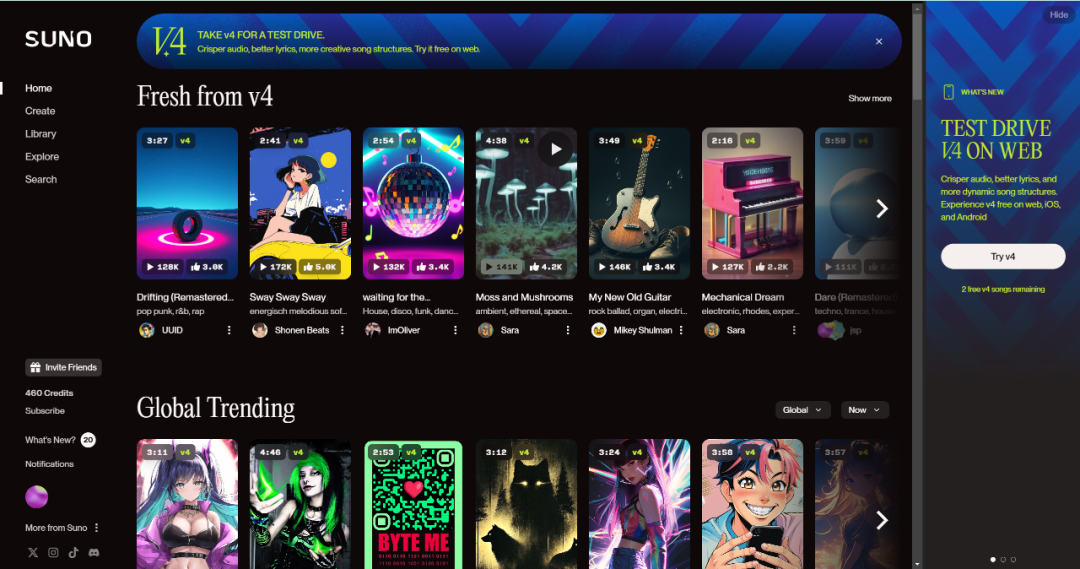Go to Home in sidebar
The width and height of the screenshot is (1080, 569).
[x=39, y=88]
